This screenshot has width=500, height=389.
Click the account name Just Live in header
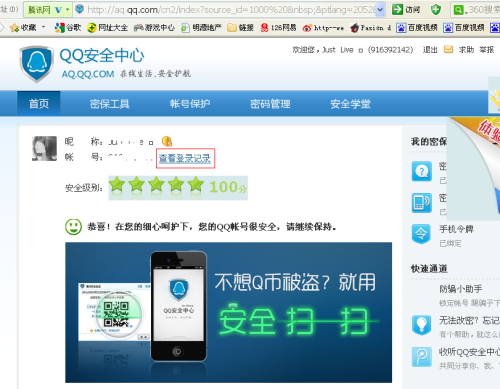click(x=341, y=50)
